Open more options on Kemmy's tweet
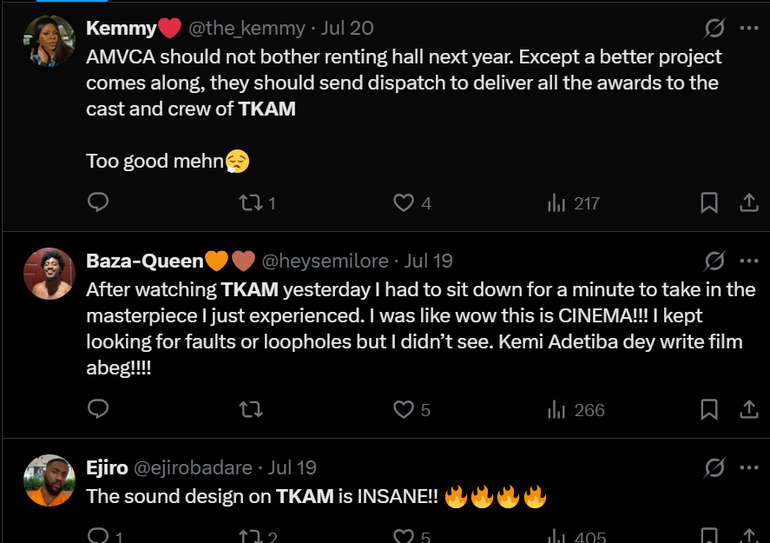Viewport: 770px width, 543px height. [748, 28]
